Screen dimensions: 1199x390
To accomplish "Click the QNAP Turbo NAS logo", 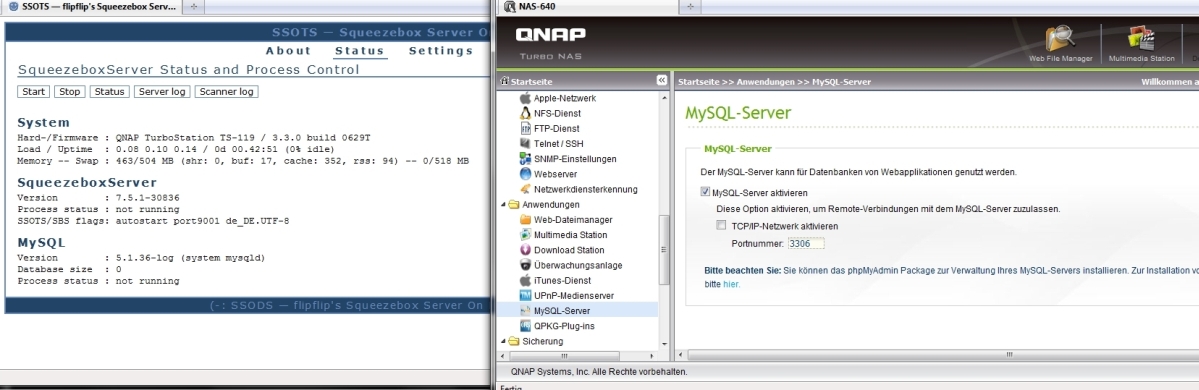I will 551,43.
